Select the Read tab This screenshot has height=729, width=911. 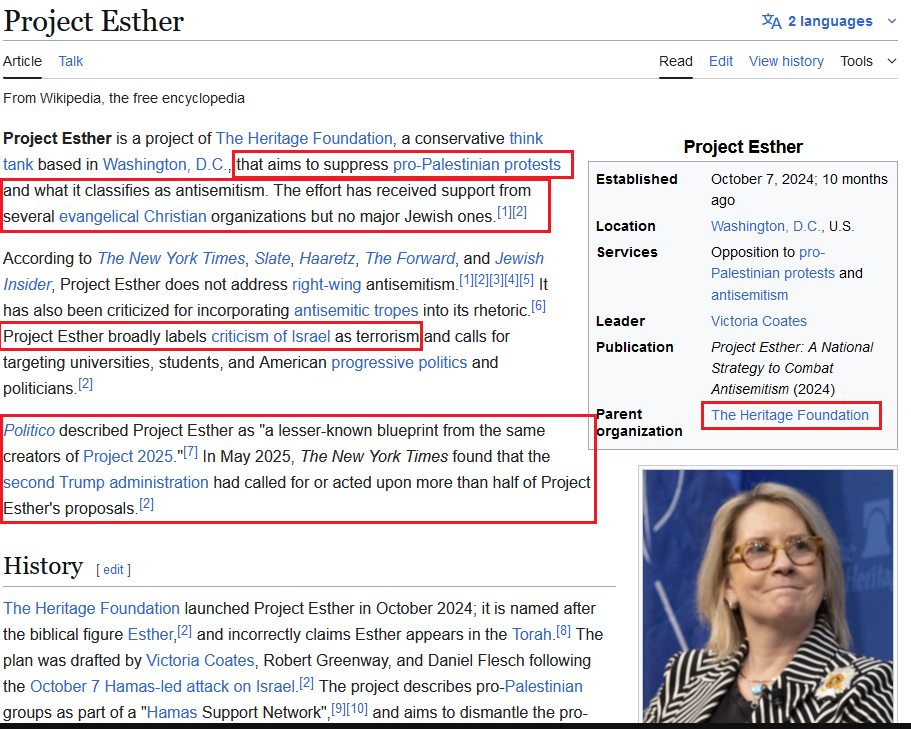(x=675, y=61)
